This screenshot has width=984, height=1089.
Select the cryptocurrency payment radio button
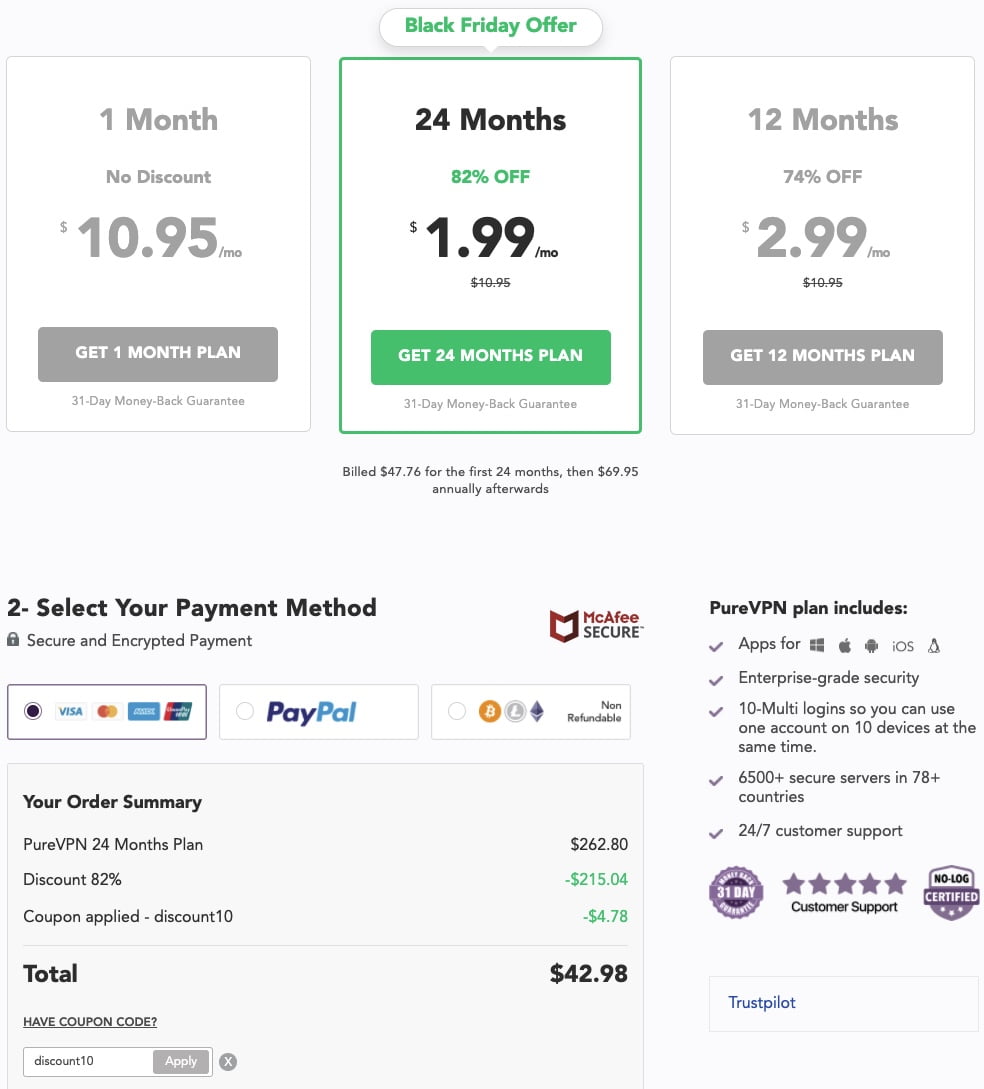click(x=457, y=711)
